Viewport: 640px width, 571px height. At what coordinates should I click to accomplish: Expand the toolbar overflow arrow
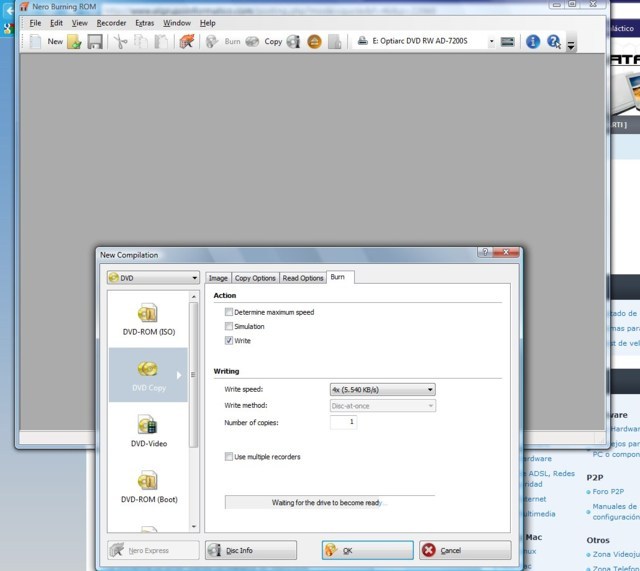pos(571,46)
